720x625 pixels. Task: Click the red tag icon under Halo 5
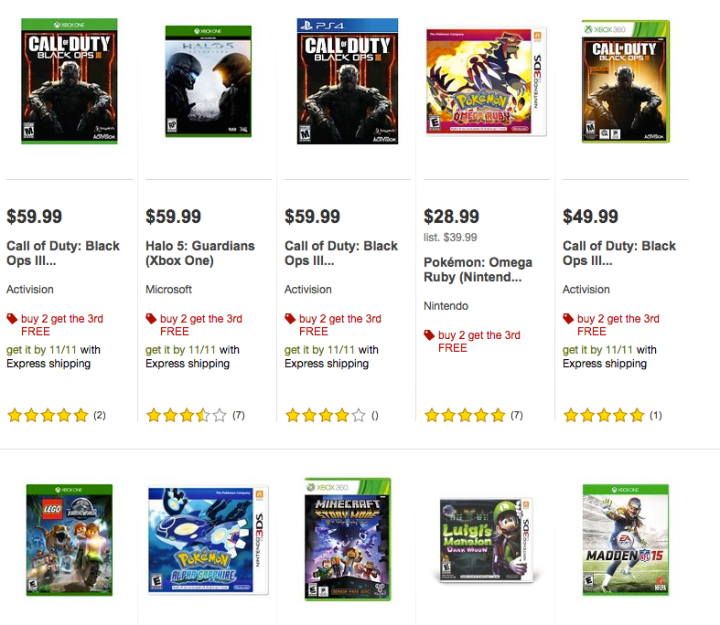click(151, 318)
